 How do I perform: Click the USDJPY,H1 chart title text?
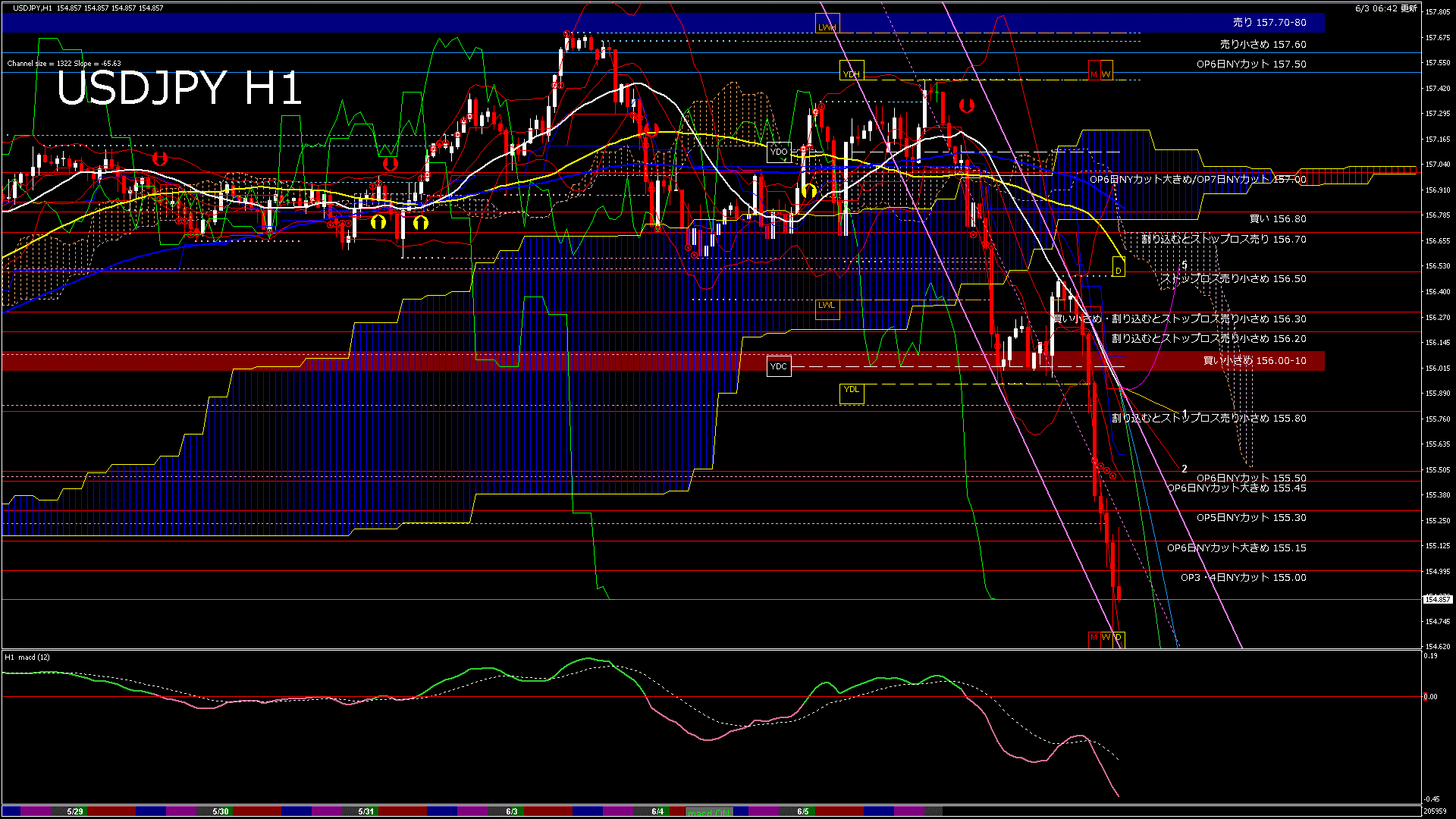pyautogui.click(x=33, y=8)
